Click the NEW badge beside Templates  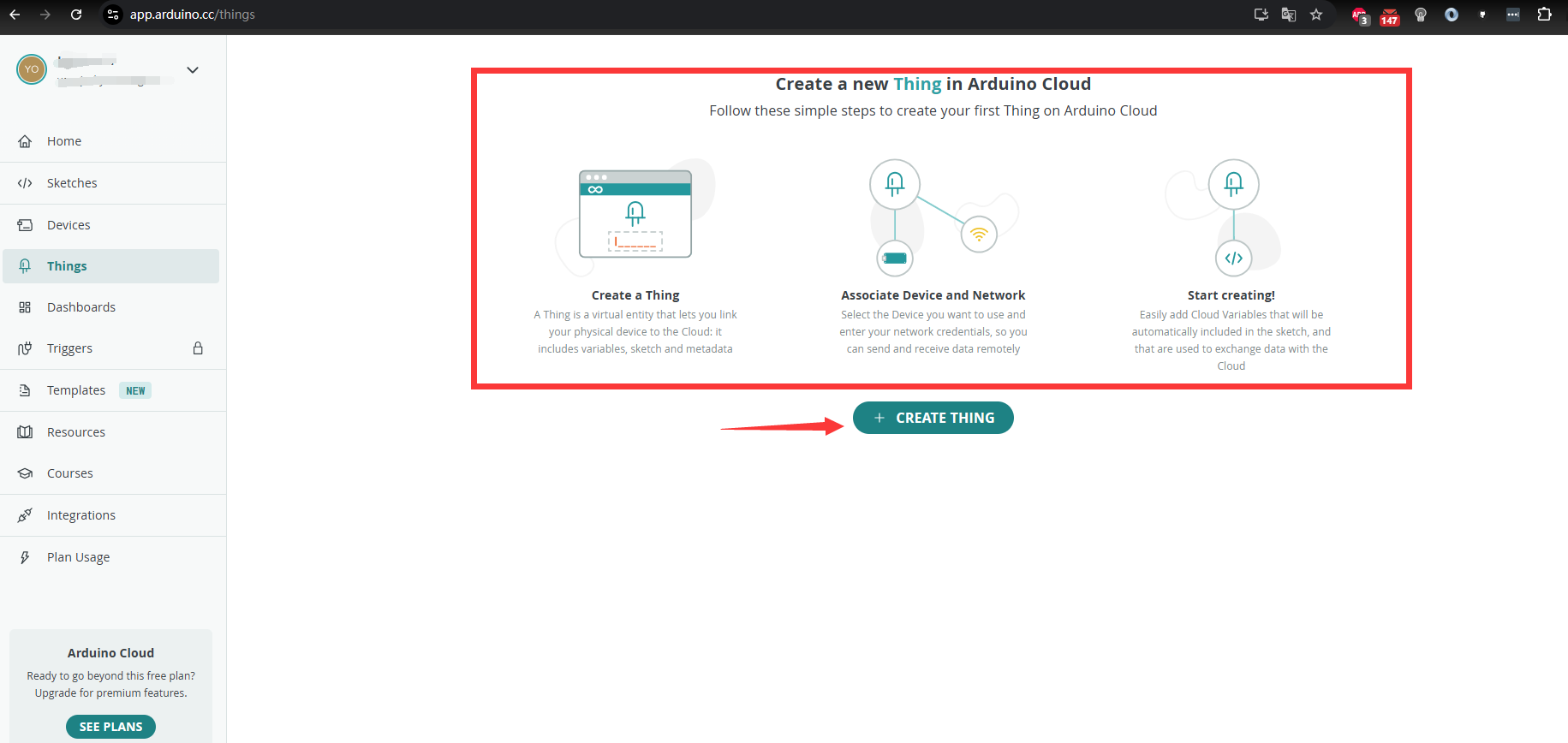click(135, 391)
